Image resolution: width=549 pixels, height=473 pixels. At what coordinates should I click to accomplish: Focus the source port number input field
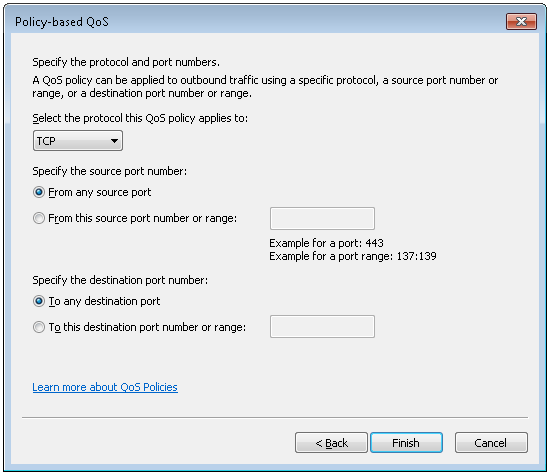(322, 218)
